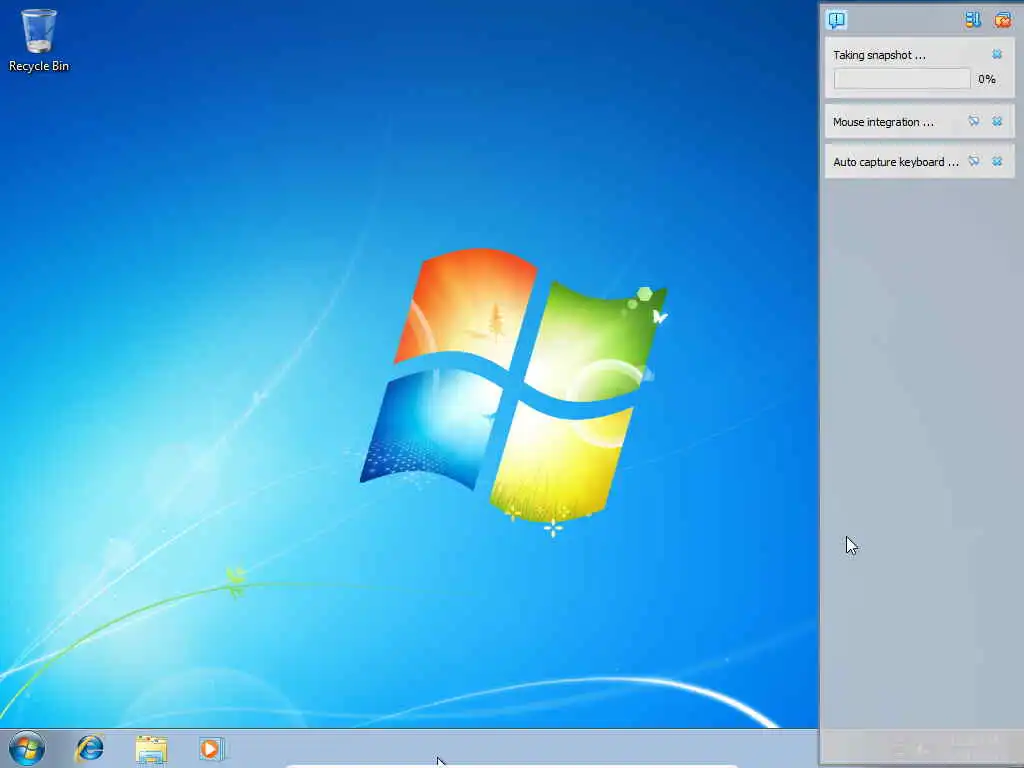Launch Internet Explorer from the taskbar
The image size is (1024, 768).
[x=89, y=748]
